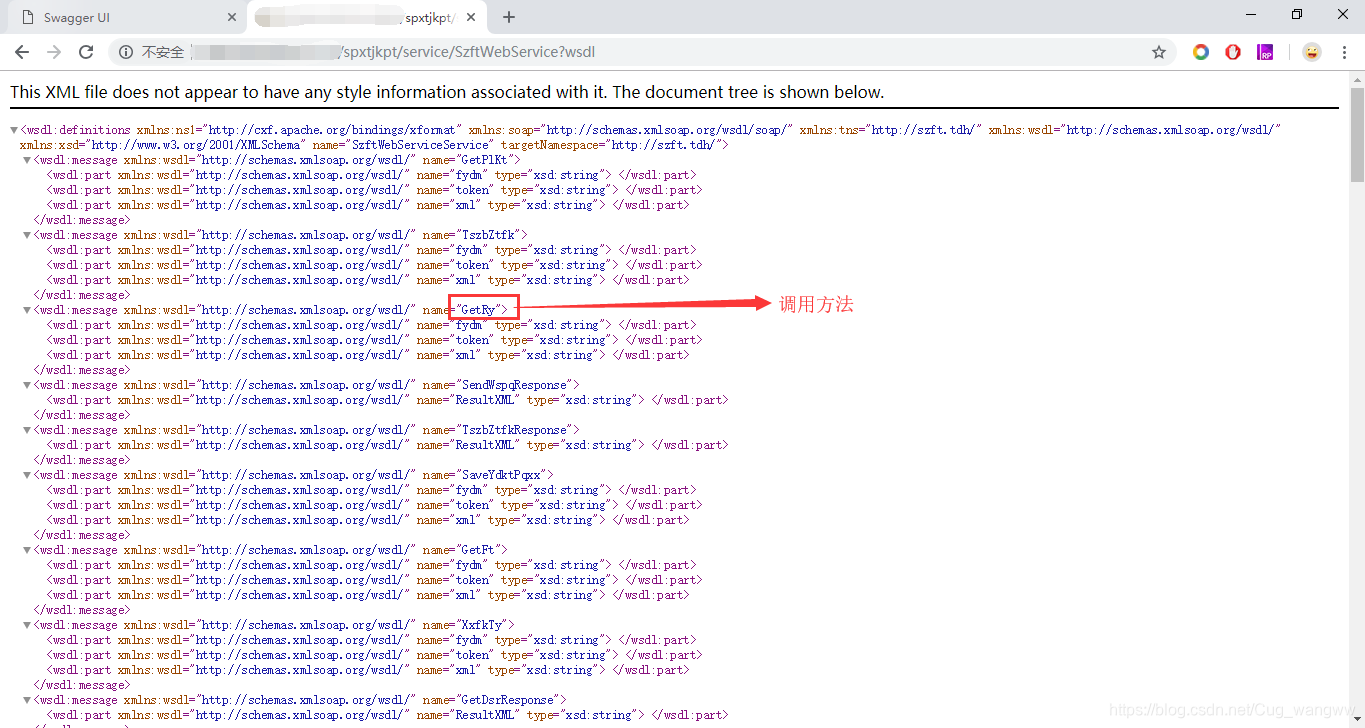Click the "GetFt" name value

coord(479,550)
